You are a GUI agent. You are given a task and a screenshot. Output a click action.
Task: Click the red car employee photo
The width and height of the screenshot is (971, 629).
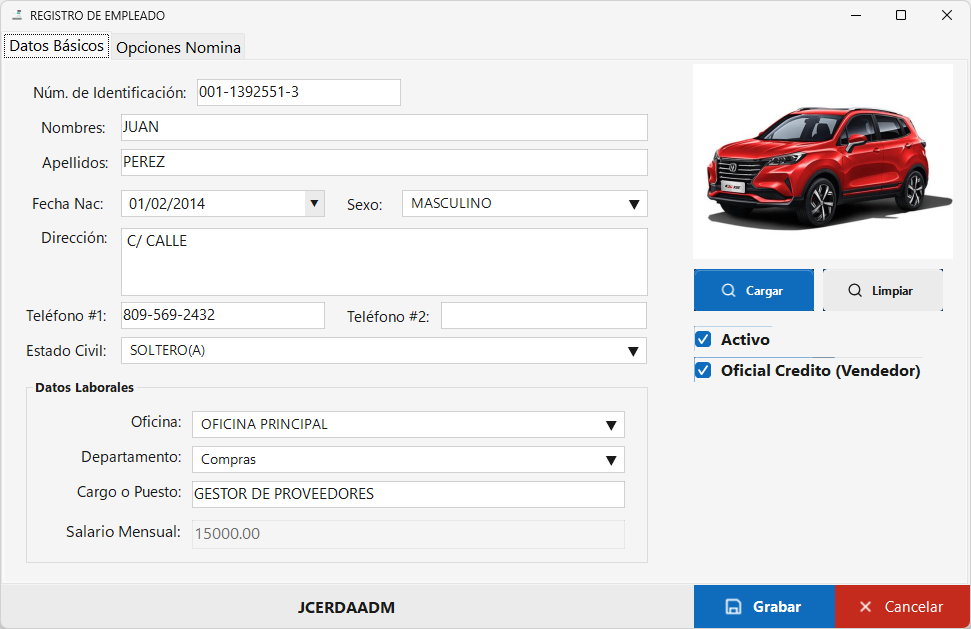coord(823,162)
